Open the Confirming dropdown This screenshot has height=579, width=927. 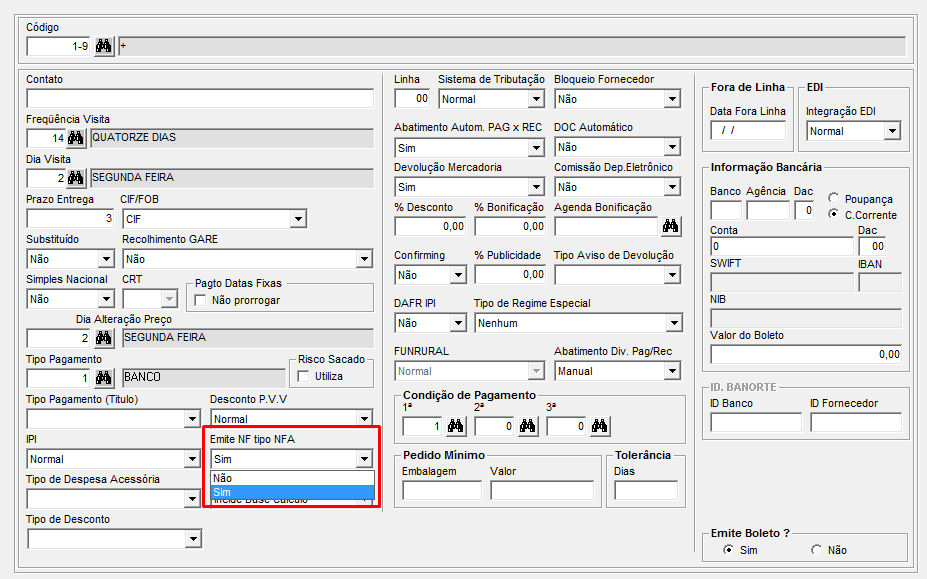[458, 275]
